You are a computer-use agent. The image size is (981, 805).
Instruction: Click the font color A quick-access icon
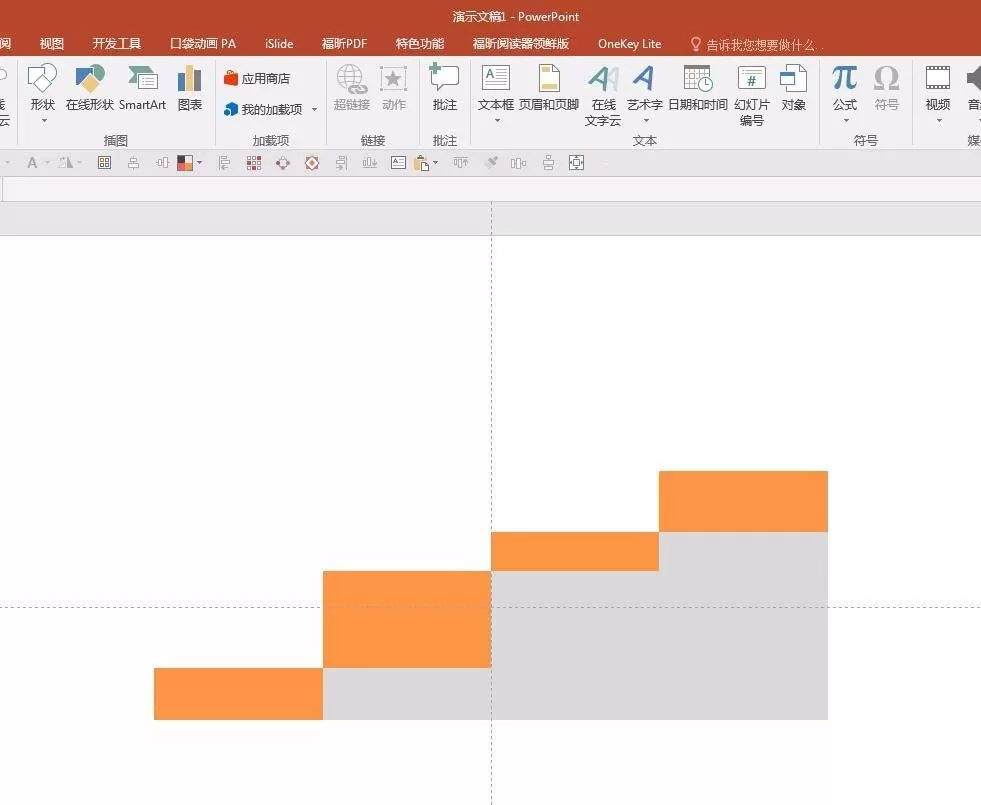[32, 163]
